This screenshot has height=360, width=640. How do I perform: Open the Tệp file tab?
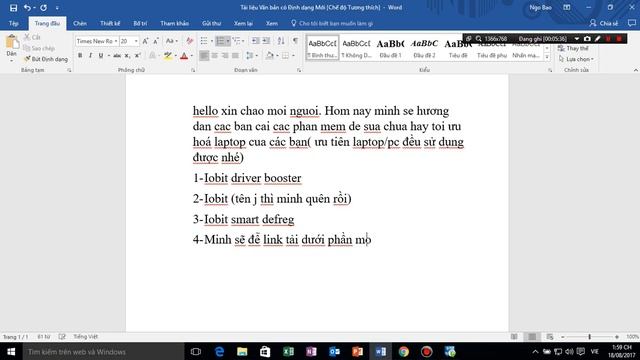pyautogui.click(x=13, y=23)
